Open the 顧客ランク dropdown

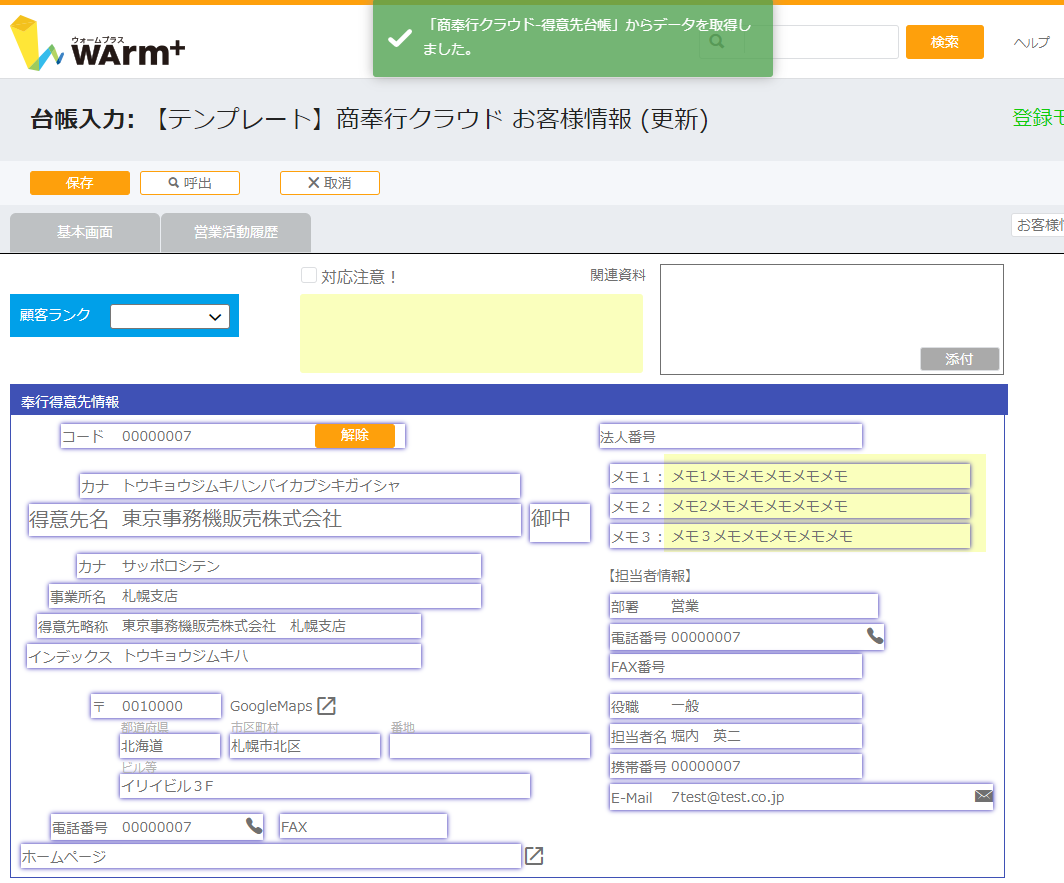coord(170,316)
